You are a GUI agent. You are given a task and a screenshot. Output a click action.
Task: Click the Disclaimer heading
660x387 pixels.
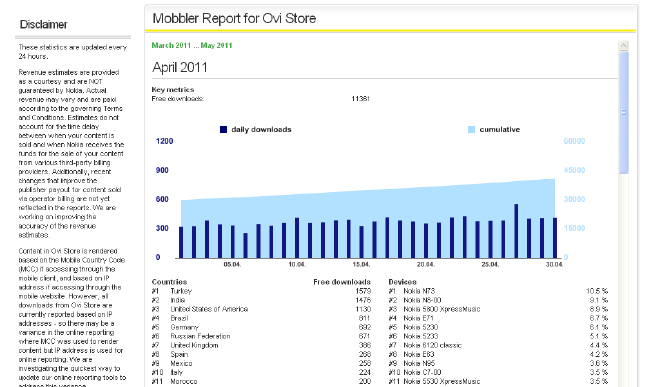coord(43,24)
